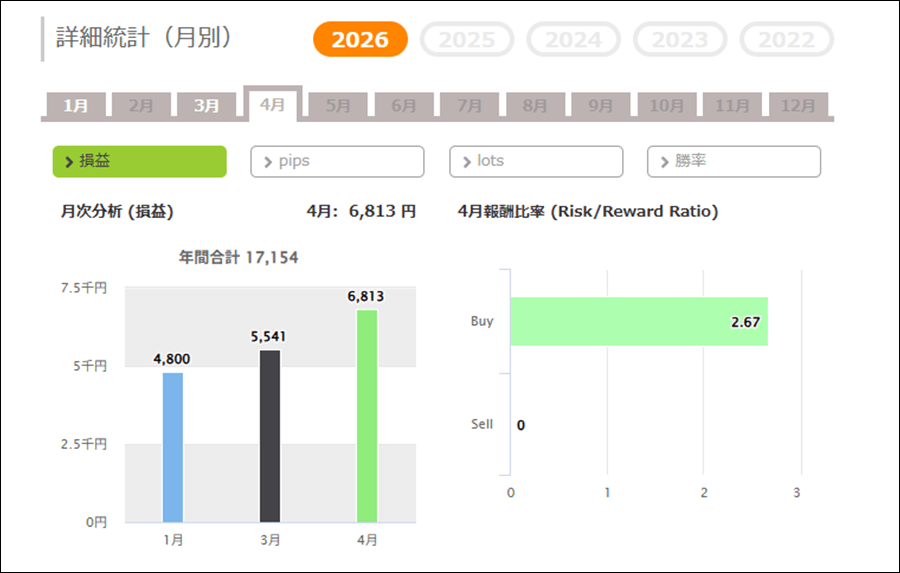Open the 2022 year statistics

[786, 40]
